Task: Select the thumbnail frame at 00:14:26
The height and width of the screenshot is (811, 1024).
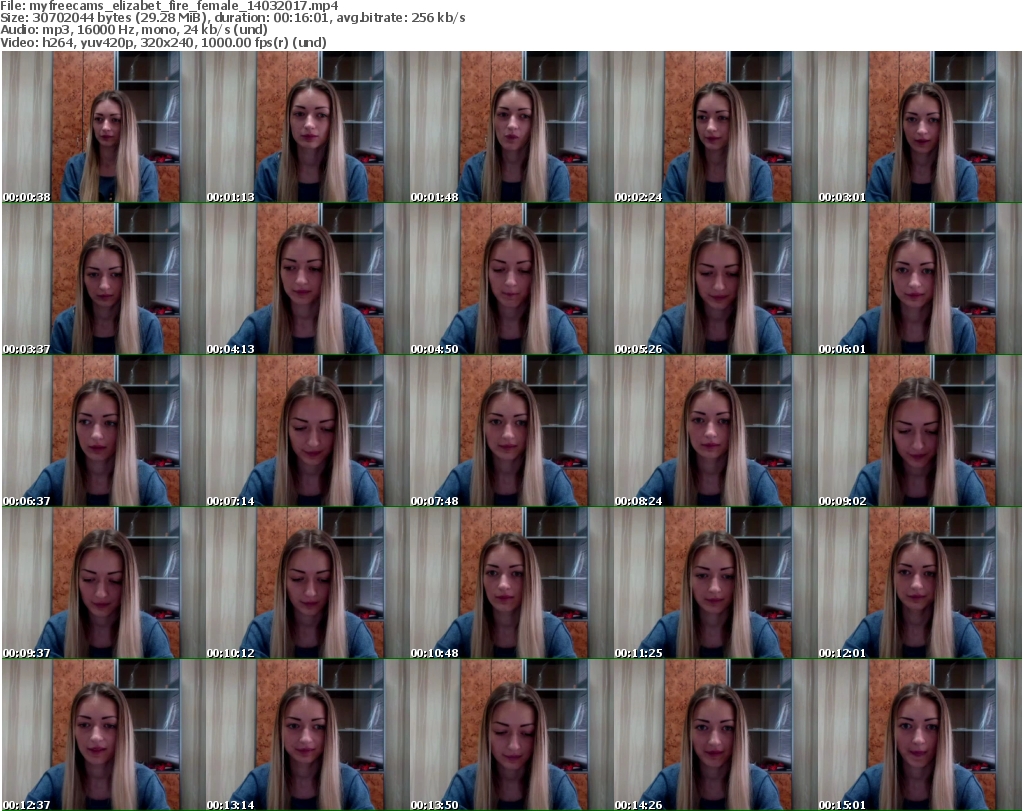Action: [x=715, y=735]
